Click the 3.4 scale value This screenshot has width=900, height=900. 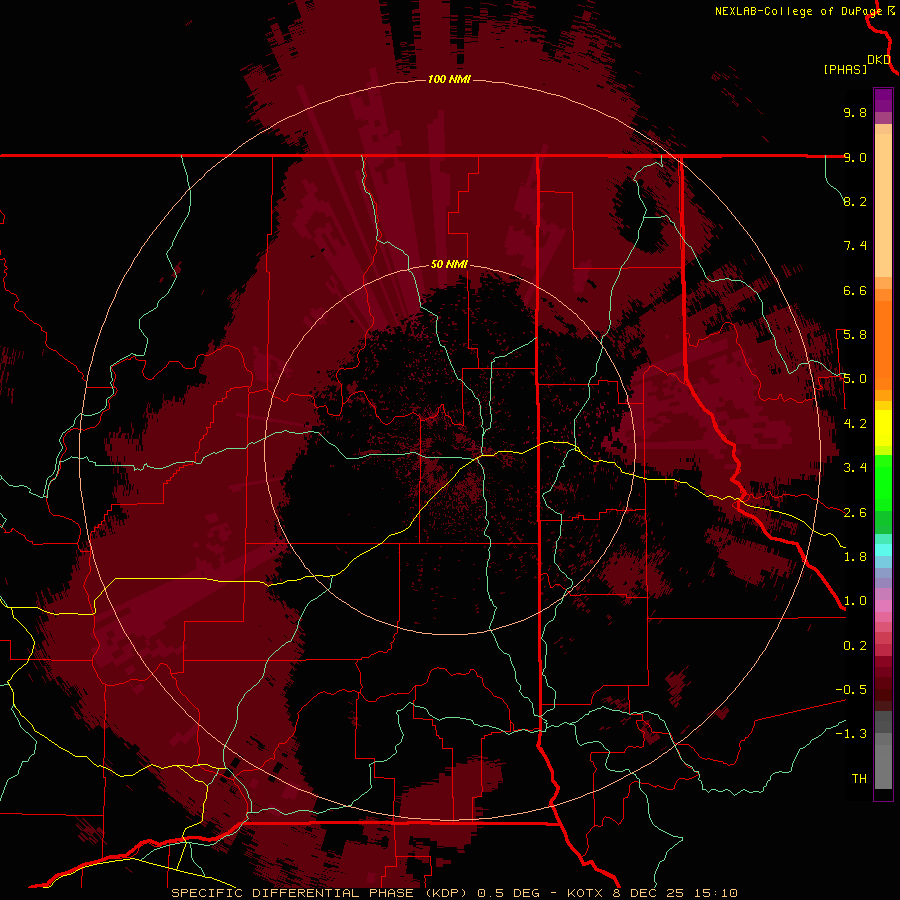point(855,468)
